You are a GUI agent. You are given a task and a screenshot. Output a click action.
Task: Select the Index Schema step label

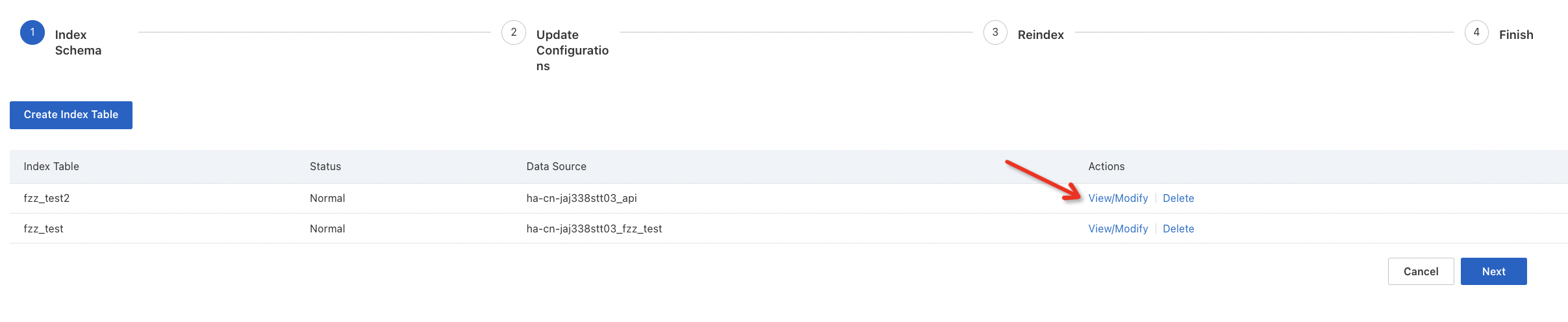(78, 42)
